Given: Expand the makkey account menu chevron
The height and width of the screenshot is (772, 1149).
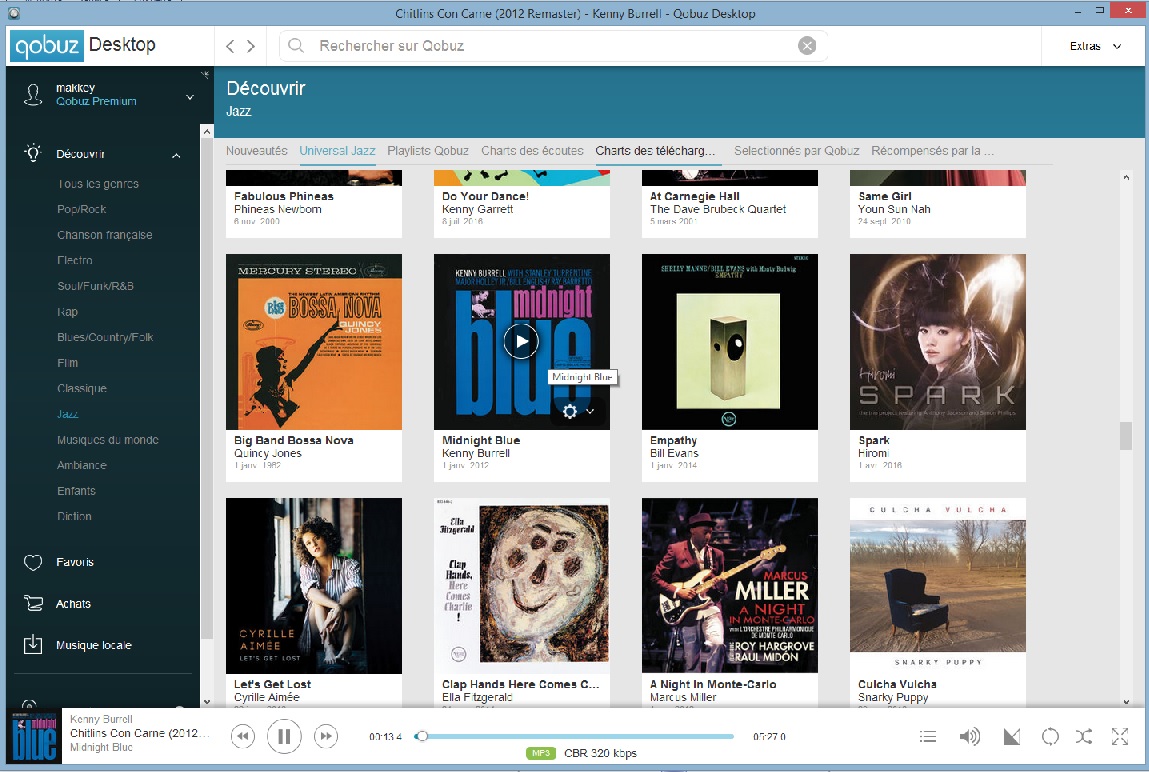Looking at the screenshot, I should point(190,97).
